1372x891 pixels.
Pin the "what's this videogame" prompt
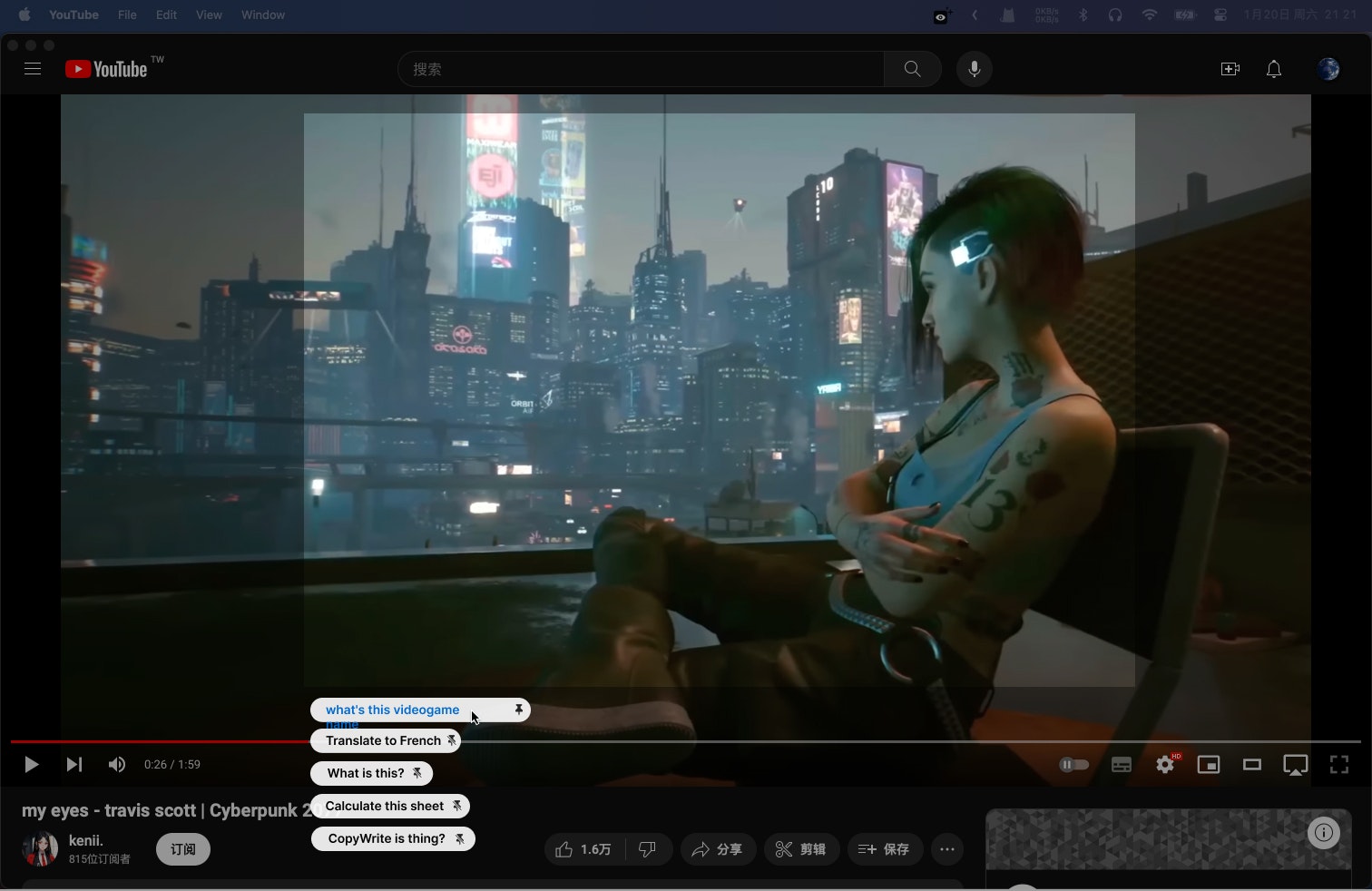pyautogui.click(x=519, y=710)
